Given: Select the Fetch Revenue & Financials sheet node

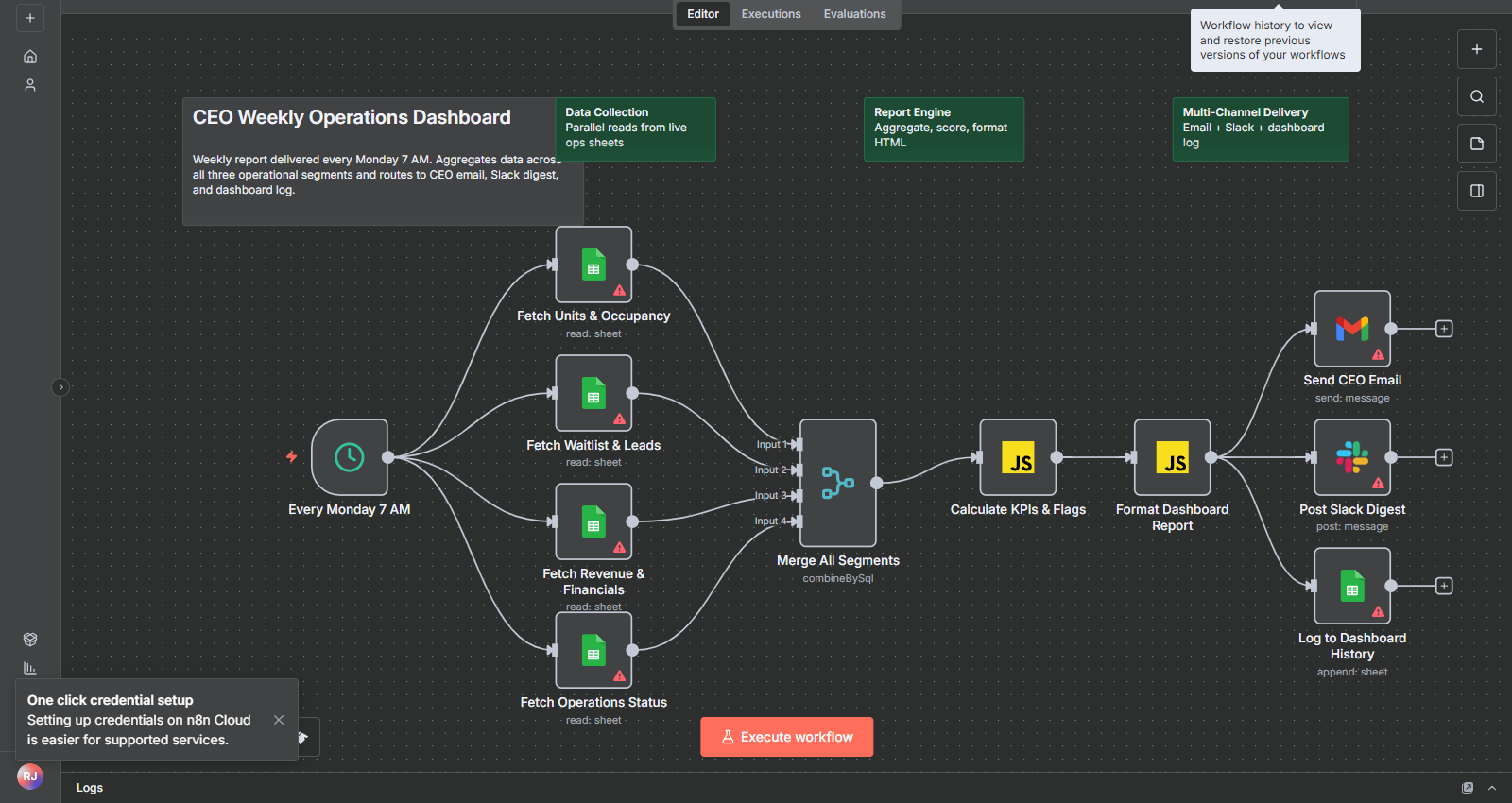Looking at the screenshot, I should 593,521.
